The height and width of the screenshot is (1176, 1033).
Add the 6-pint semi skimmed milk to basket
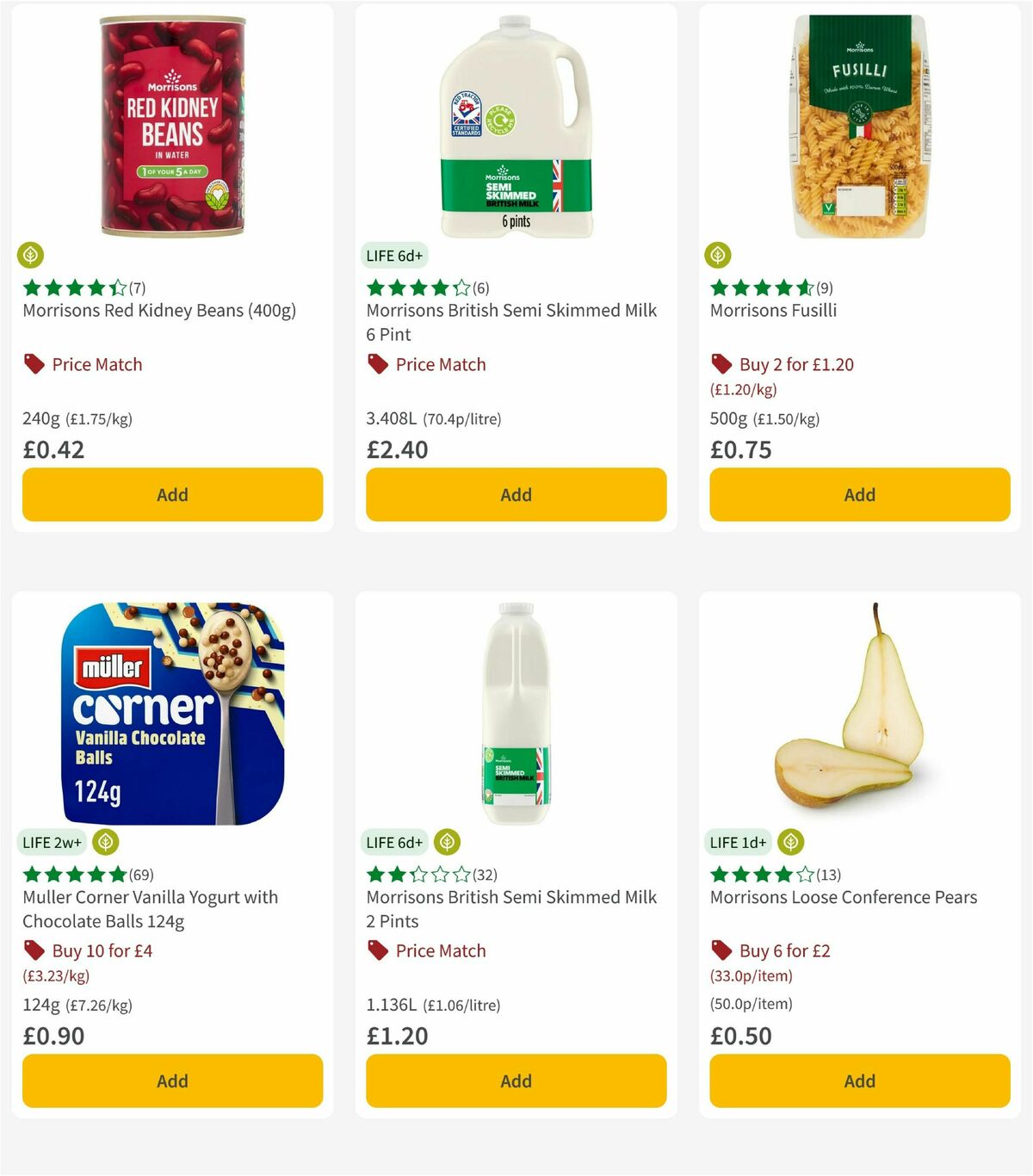click(x=515, y=494)
